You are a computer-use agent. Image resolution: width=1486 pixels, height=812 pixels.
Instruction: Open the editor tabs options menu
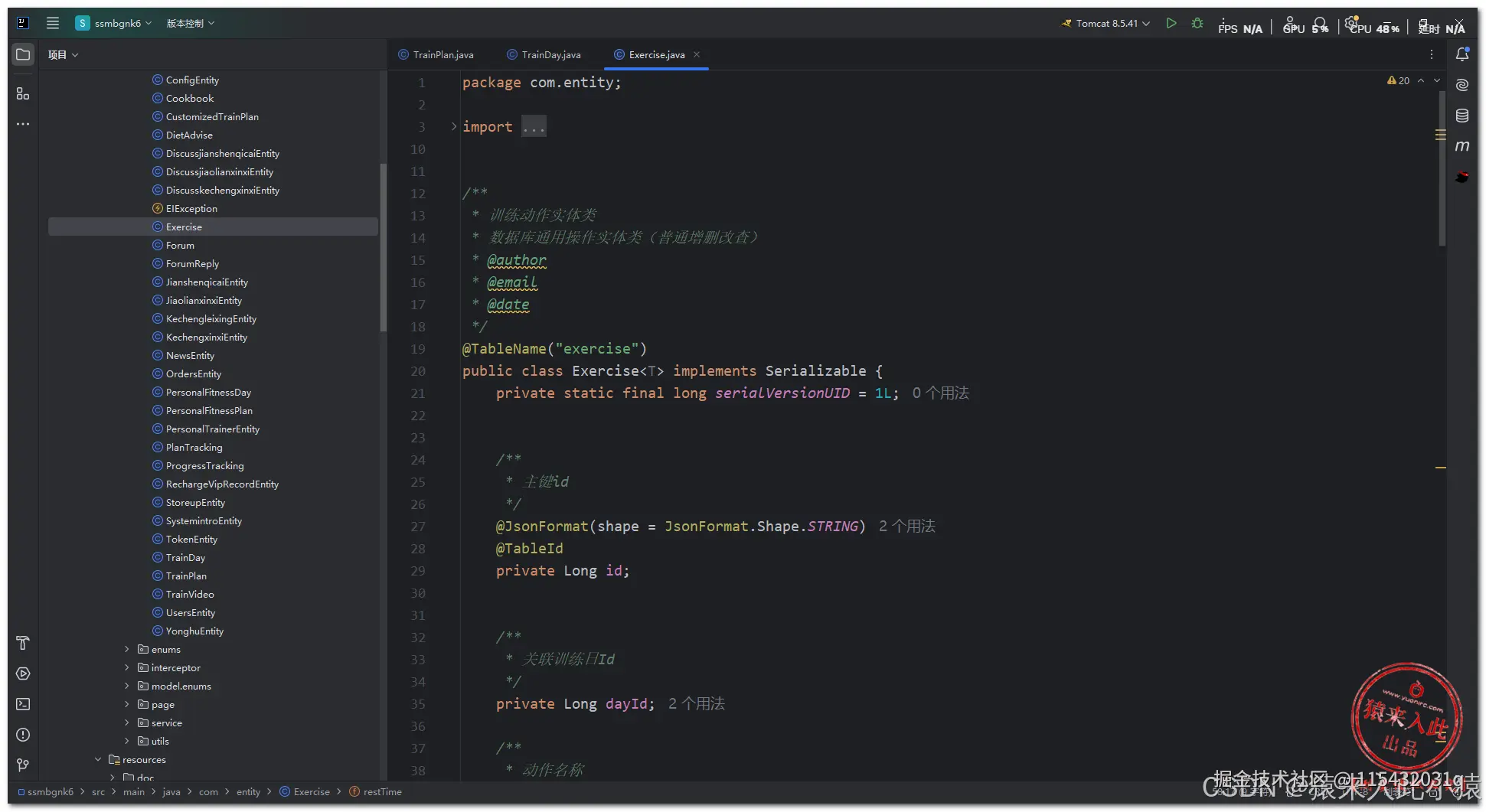coord(1432,54)
